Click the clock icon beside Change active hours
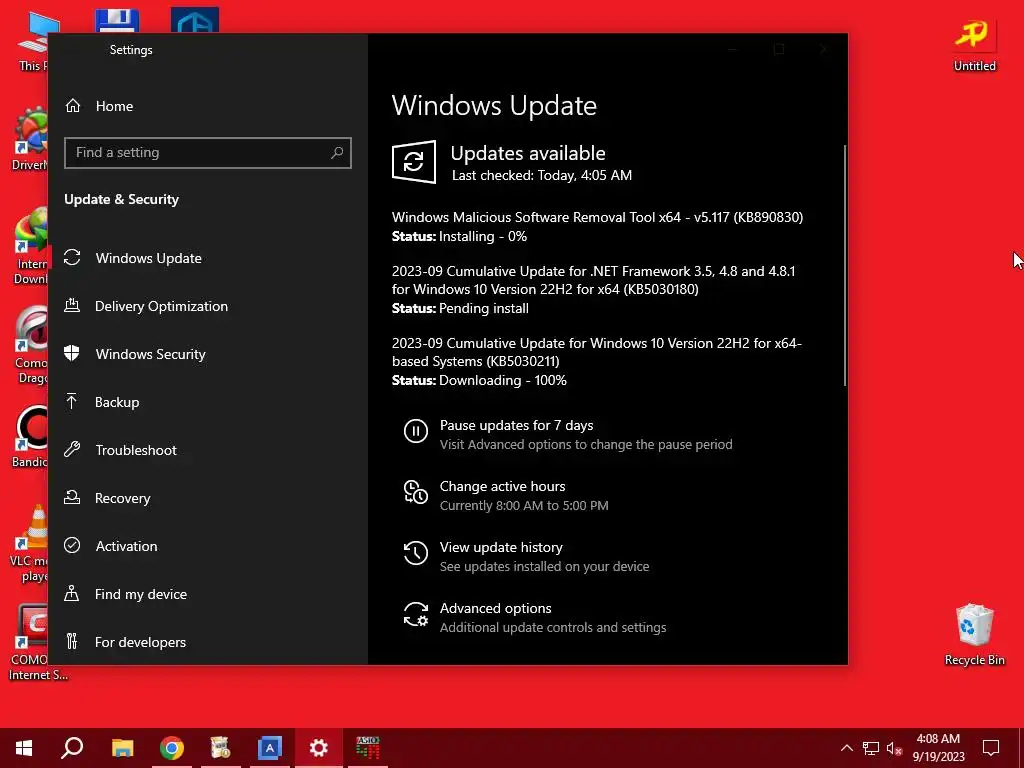This screenshot has width=1024, height=768. [x=415, y=492]
